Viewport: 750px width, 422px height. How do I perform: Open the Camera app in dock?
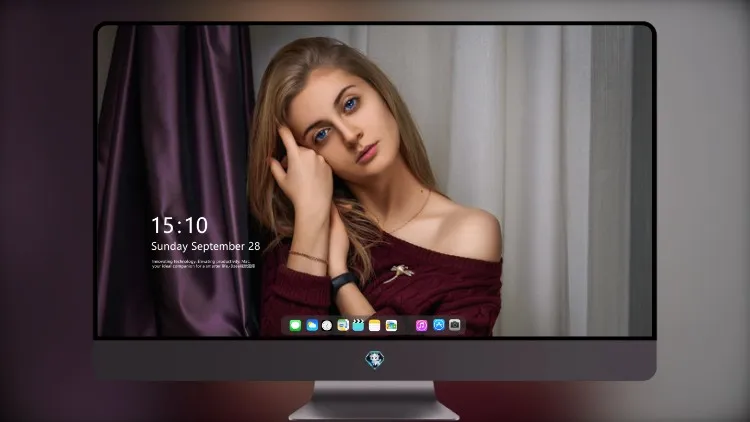click(454, 325)
